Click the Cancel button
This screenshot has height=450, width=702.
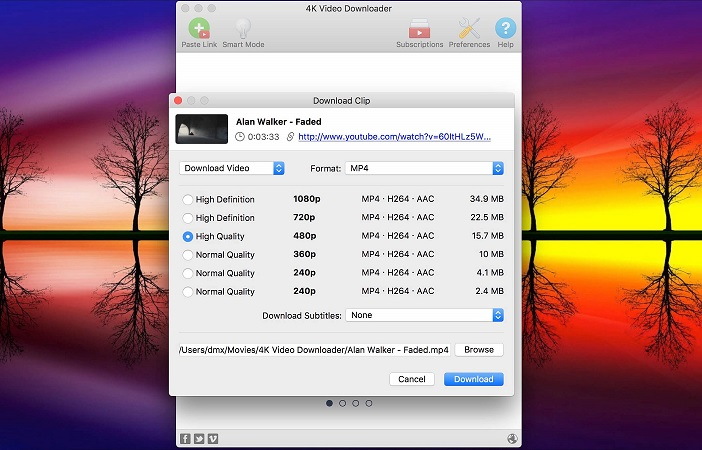point(412,379)
